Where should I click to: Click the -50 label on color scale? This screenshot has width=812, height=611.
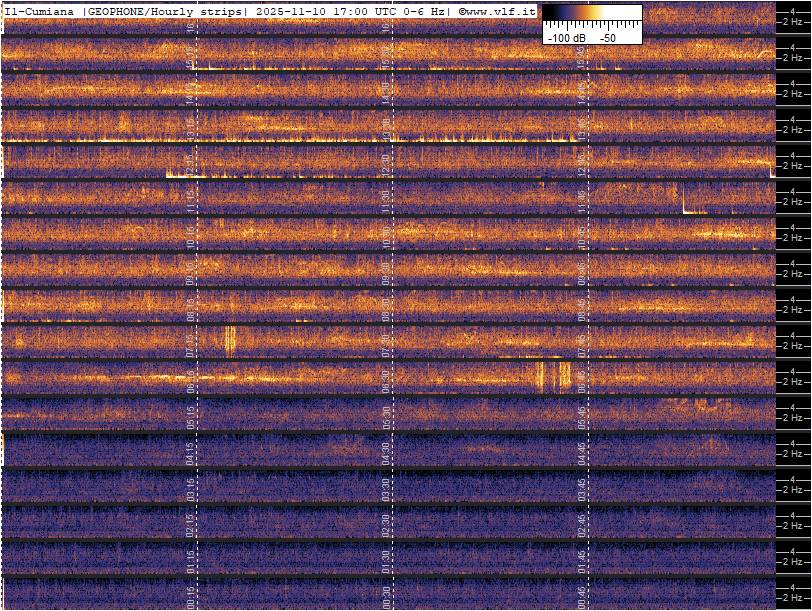point(607,37)
